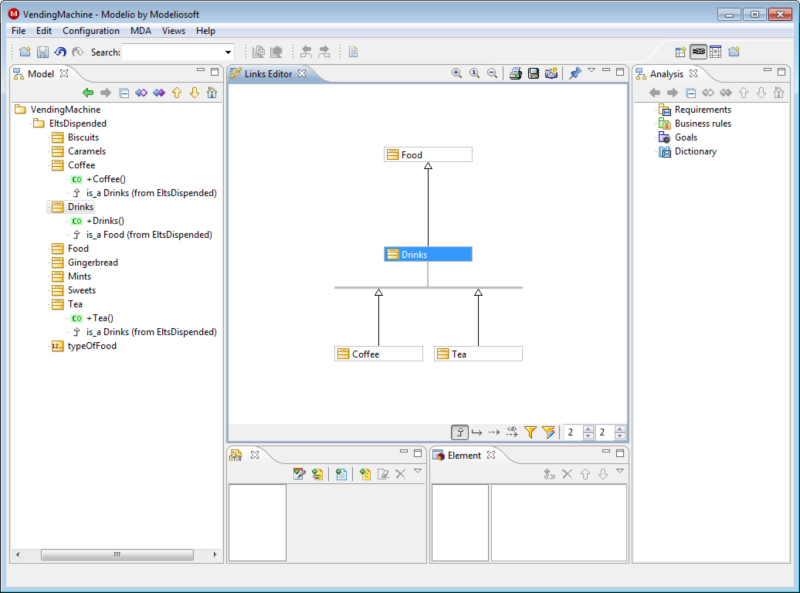Zoom in on the Links Editor diagram
Screen dimensions: 800x593
(457, 73)
